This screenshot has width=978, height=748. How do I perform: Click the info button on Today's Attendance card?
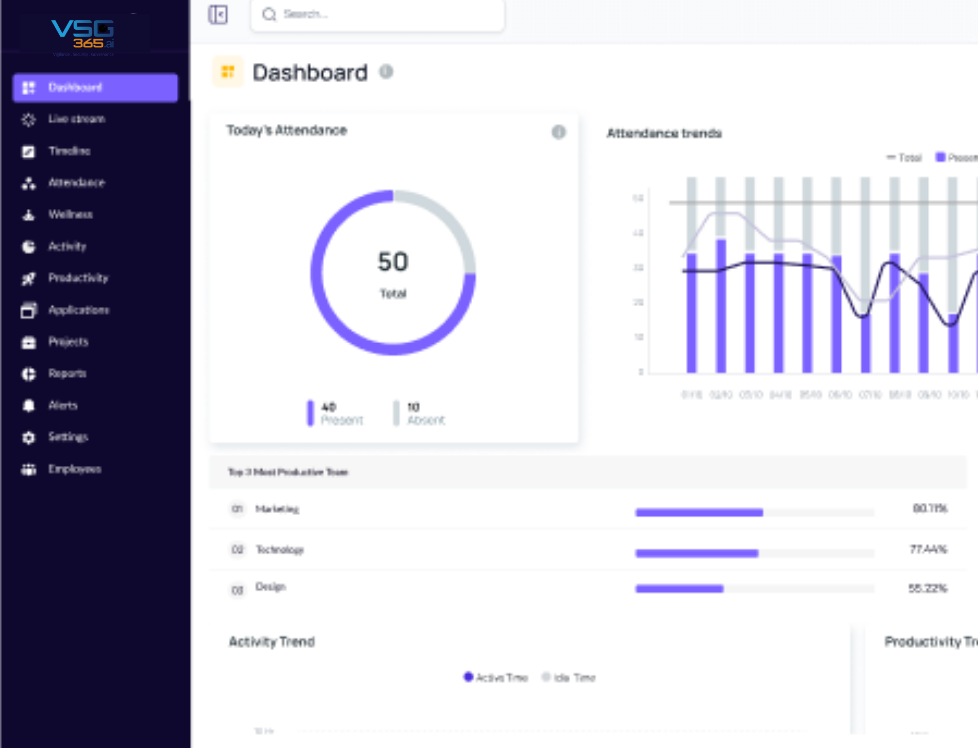click(559, 132)
